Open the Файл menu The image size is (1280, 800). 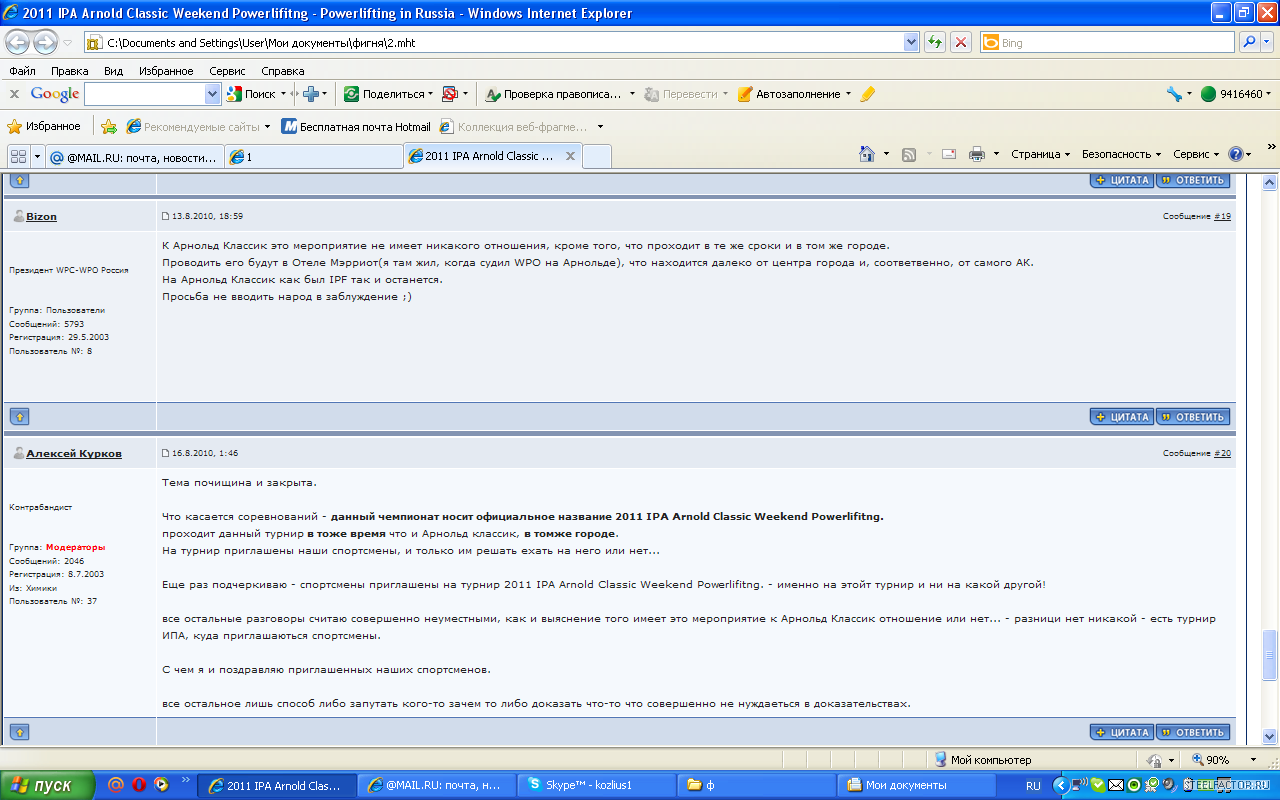[22, 71]
